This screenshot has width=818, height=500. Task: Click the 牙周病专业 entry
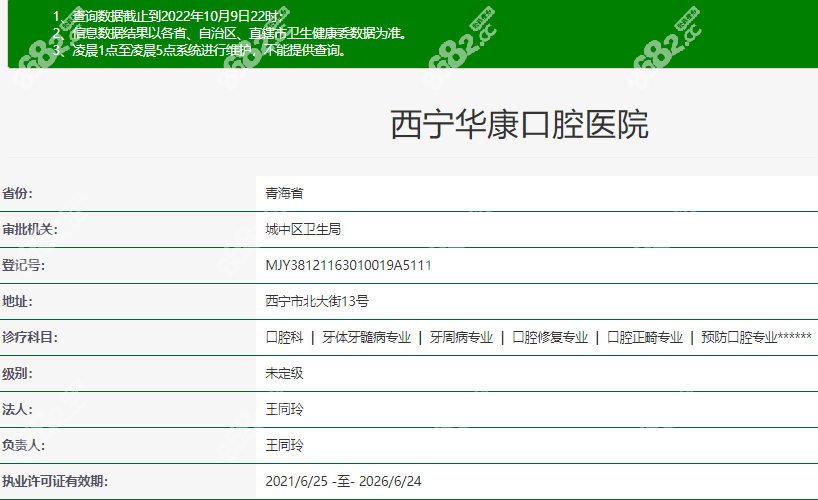coord(461,337)
